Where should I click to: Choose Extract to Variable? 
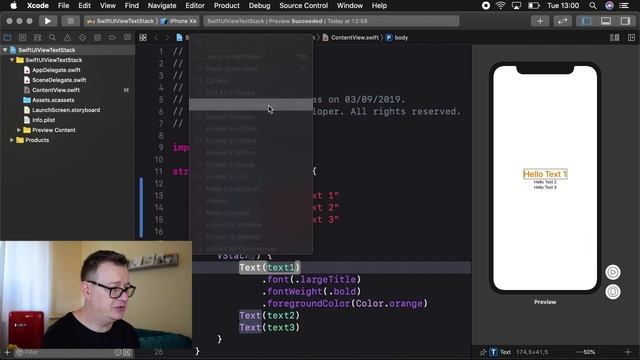click(251, 225)
